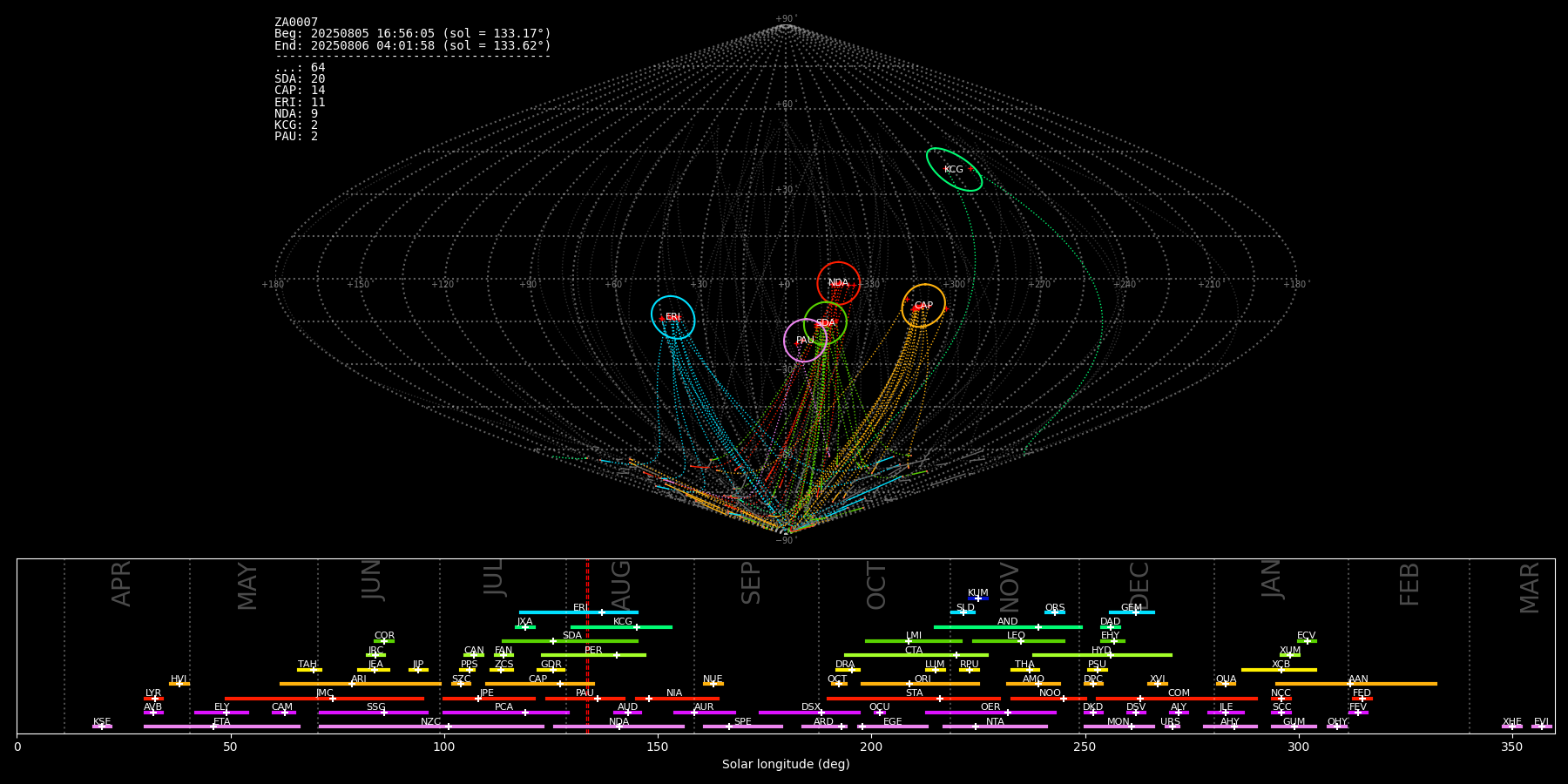
Task: Click the FEB month label
Action: point(1409,584)
